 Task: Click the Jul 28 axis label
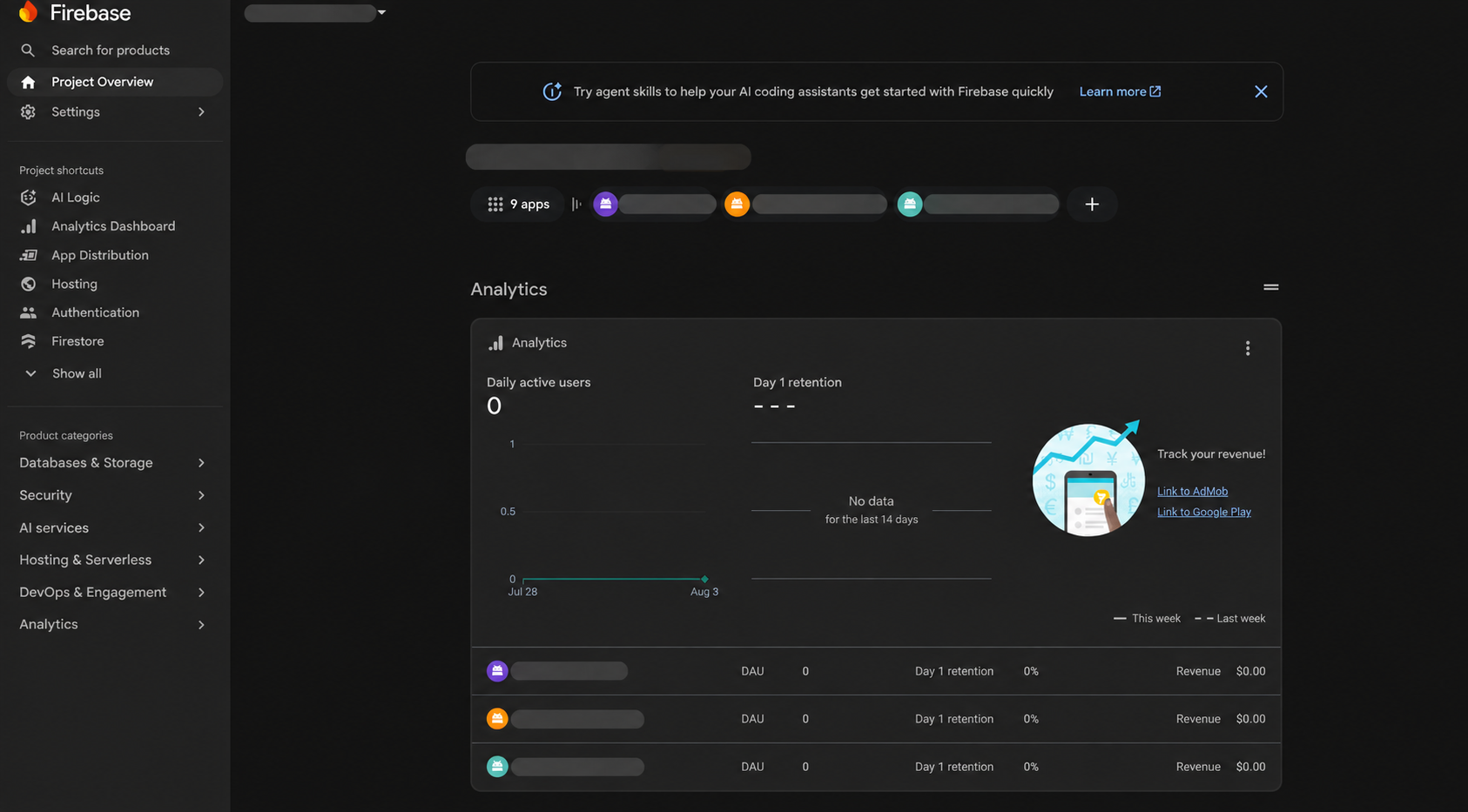click(x=522, y=592)
